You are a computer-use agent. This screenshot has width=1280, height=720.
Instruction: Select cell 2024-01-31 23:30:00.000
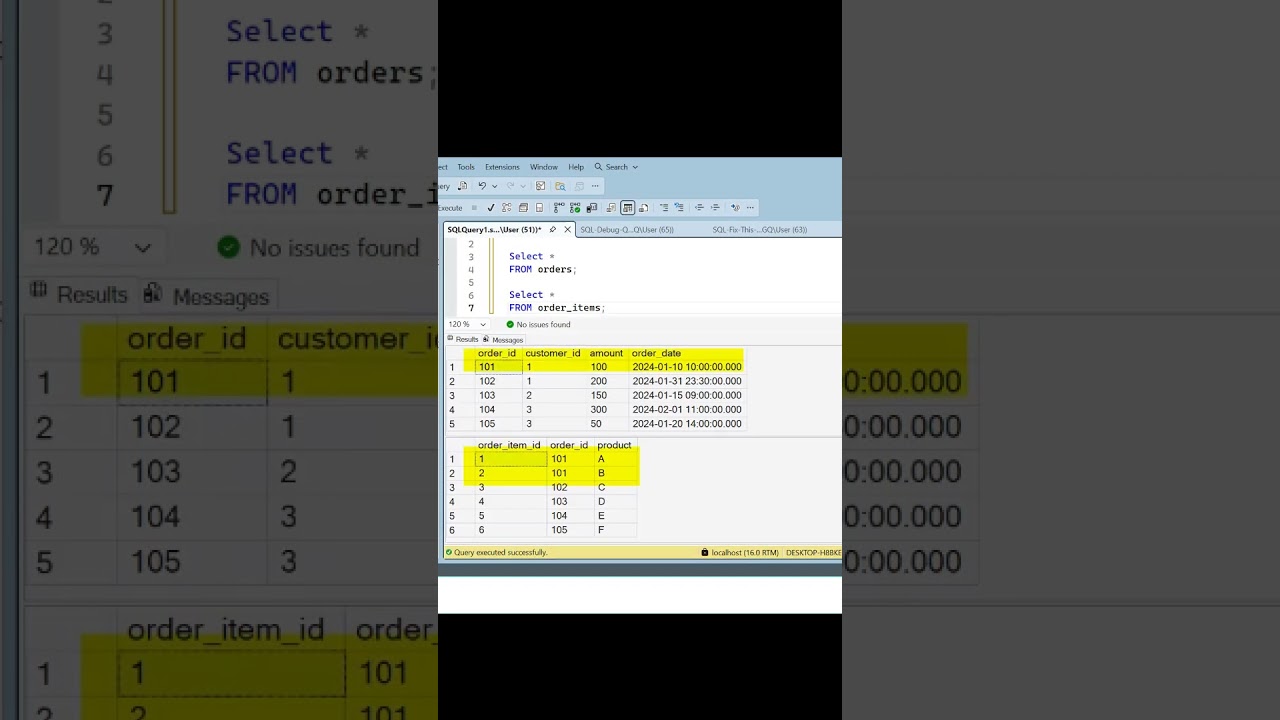(686, 381)
